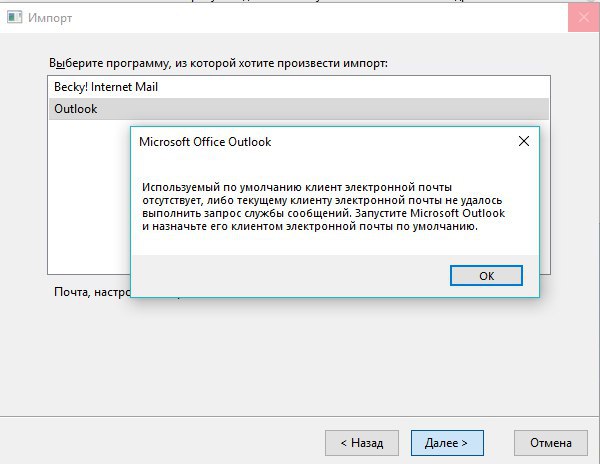Viewport: 600px width, 464px height.
Task: Go back with the Назад button
Action: coord(362,443)
